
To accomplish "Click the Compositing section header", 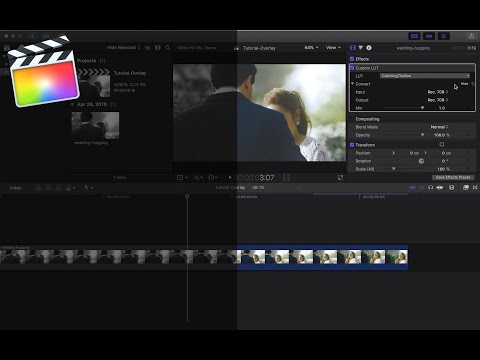I will (367, 119).
